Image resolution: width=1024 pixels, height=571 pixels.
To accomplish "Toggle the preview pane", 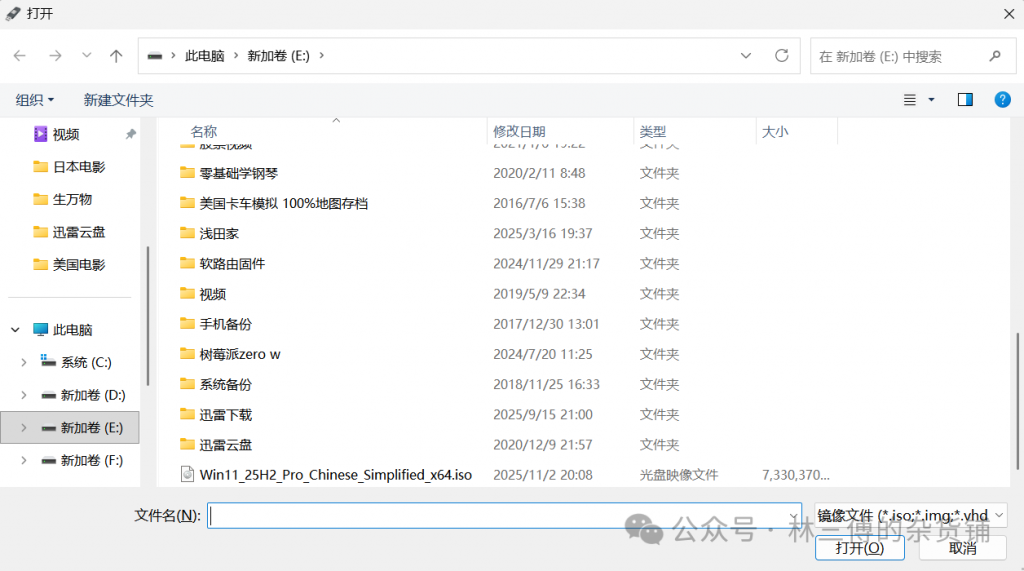I will click(965, 99).
